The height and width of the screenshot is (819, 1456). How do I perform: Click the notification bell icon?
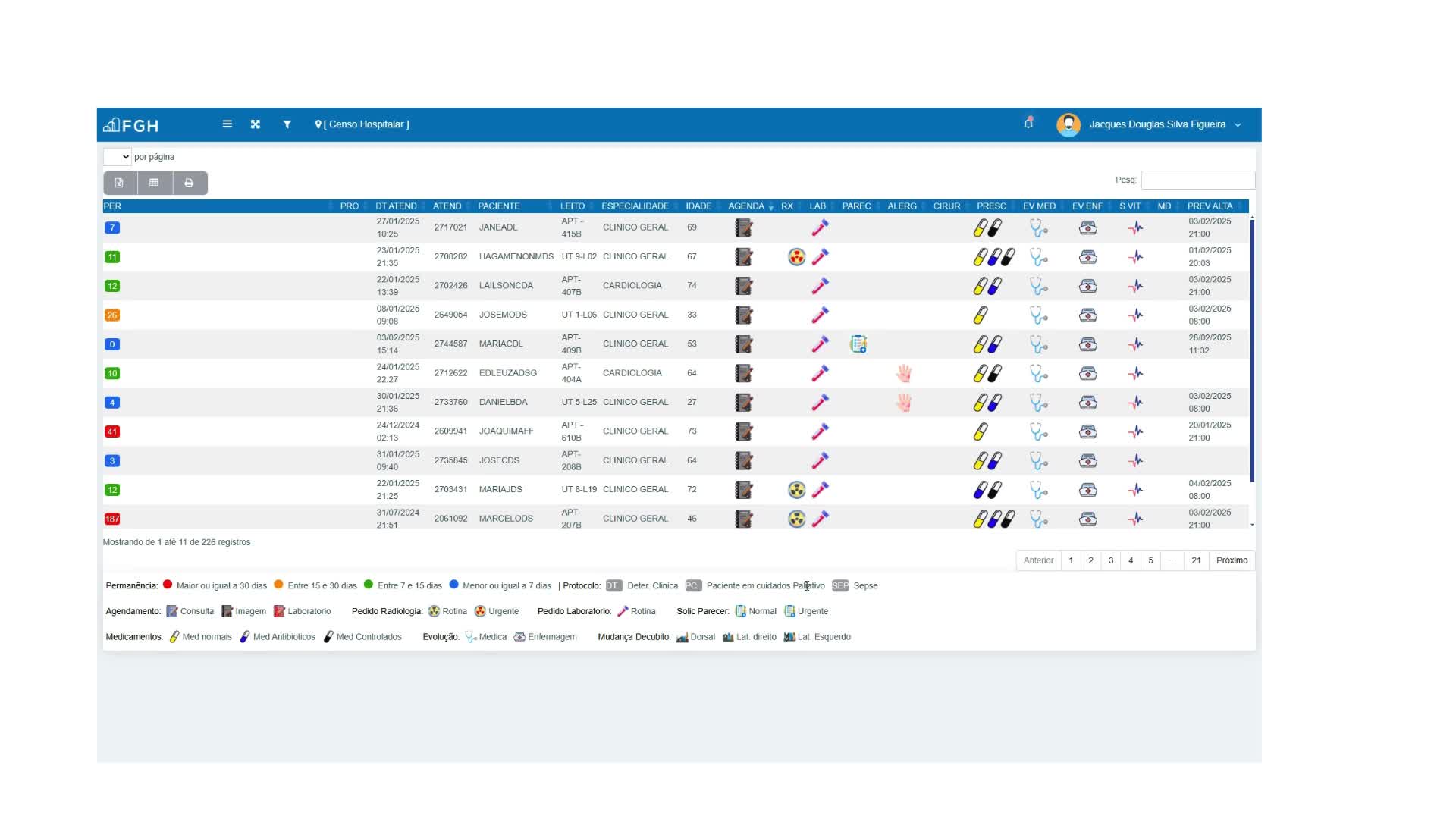(1028, 124)
